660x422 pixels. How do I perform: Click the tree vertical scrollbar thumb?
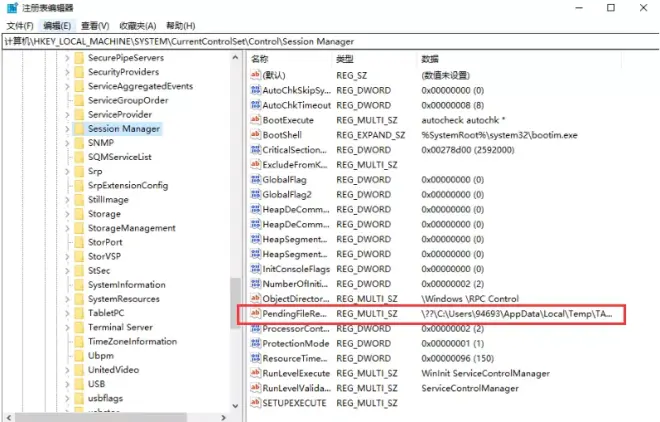point(235,302)
